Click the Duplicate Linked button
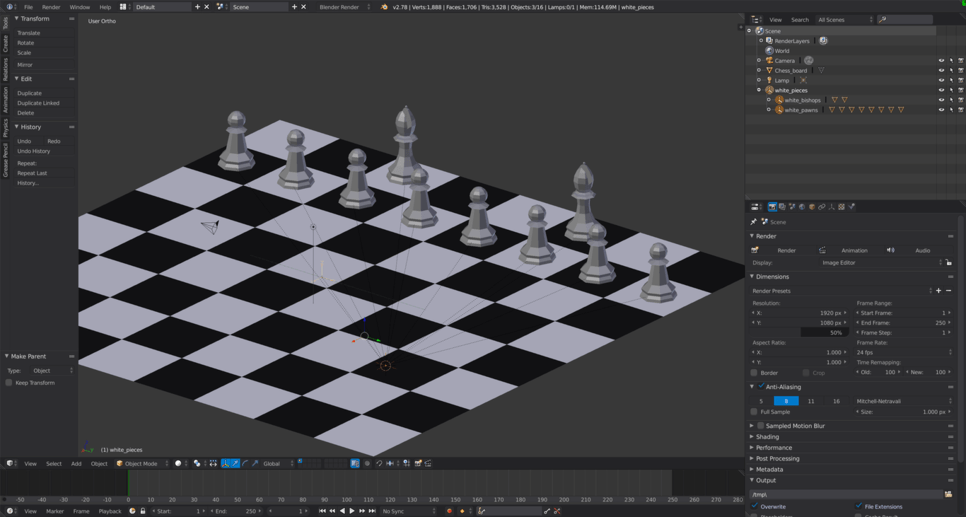966x517 pixels. (x=38, y=103)
